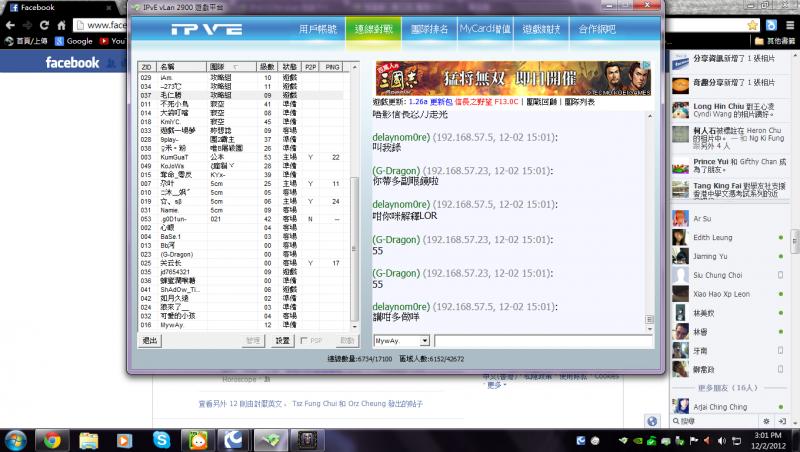Click the 設置 settings button
The image size is (800, 452).
pos(283,341)
